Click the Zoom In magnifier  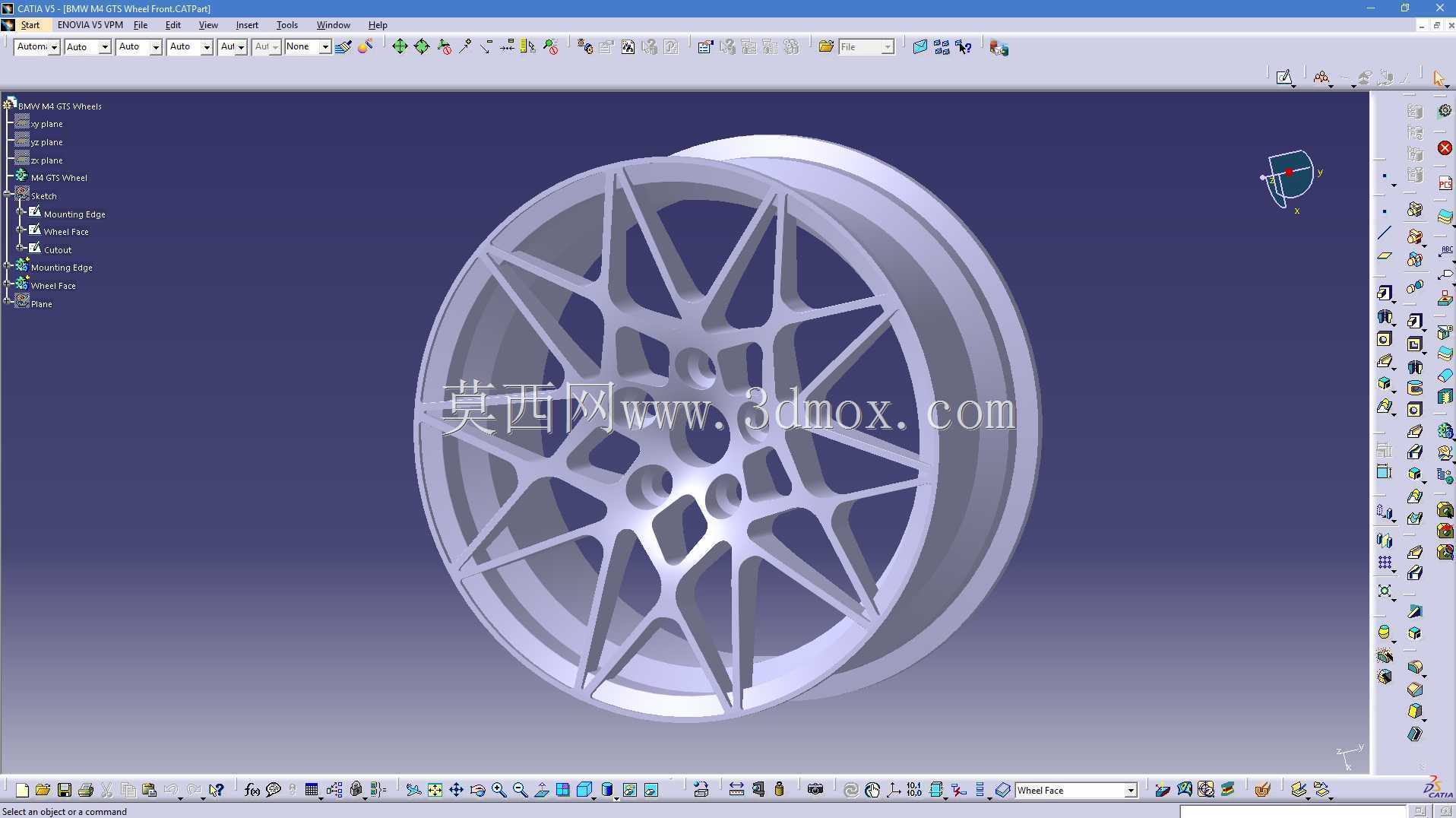499,791
